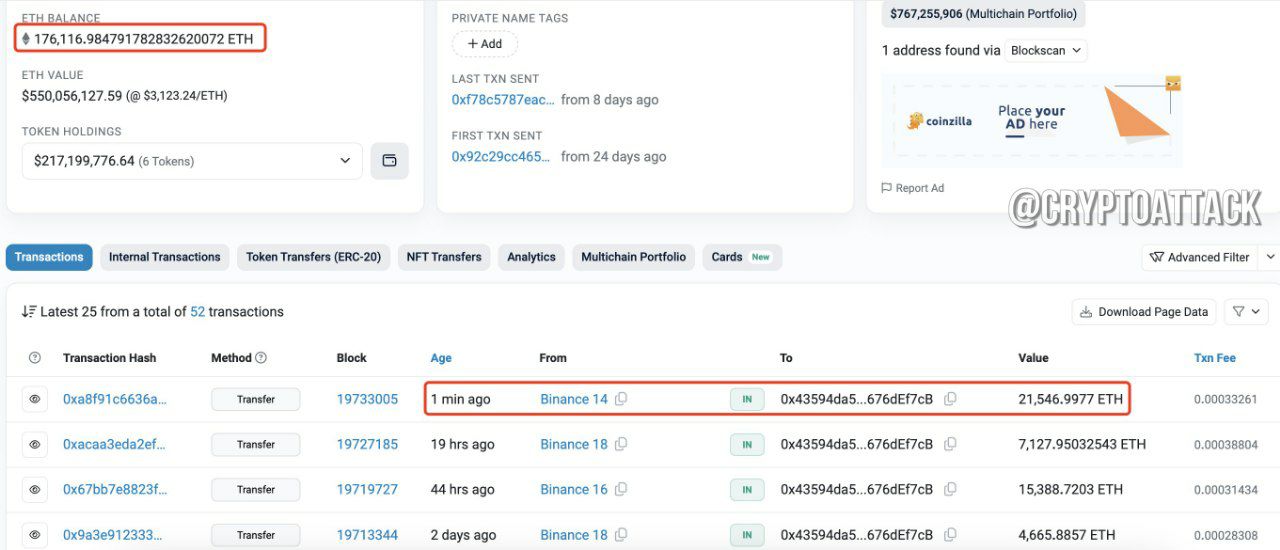Image resolution: width=1280 pixels, height=550 pixels.
Task: Preview transaction 0x9a3e912333 with eye icon
Action: [35, 535]
